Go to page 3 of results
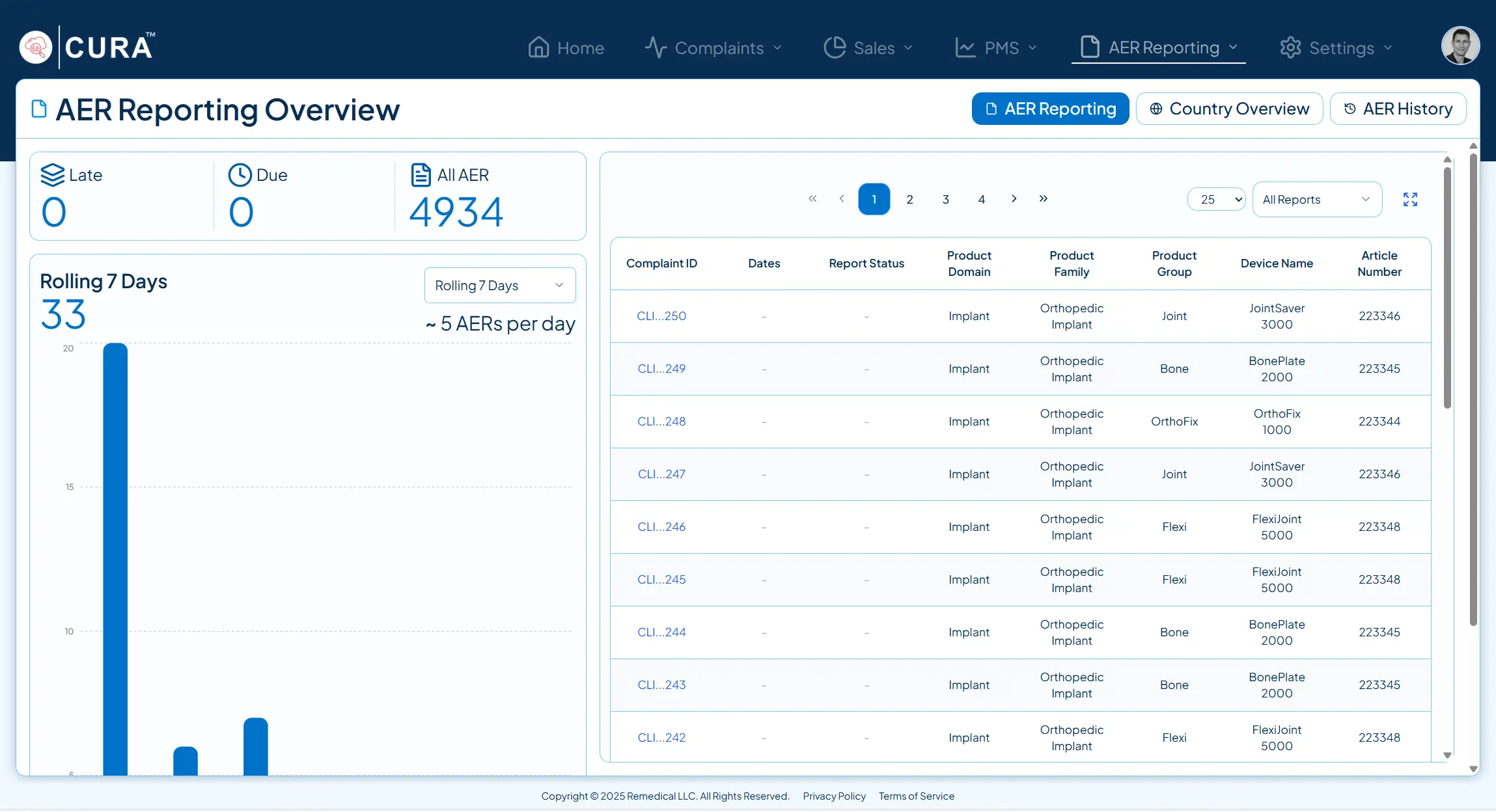This screenshot has width=1496, height=812. (x=945, y=200)
